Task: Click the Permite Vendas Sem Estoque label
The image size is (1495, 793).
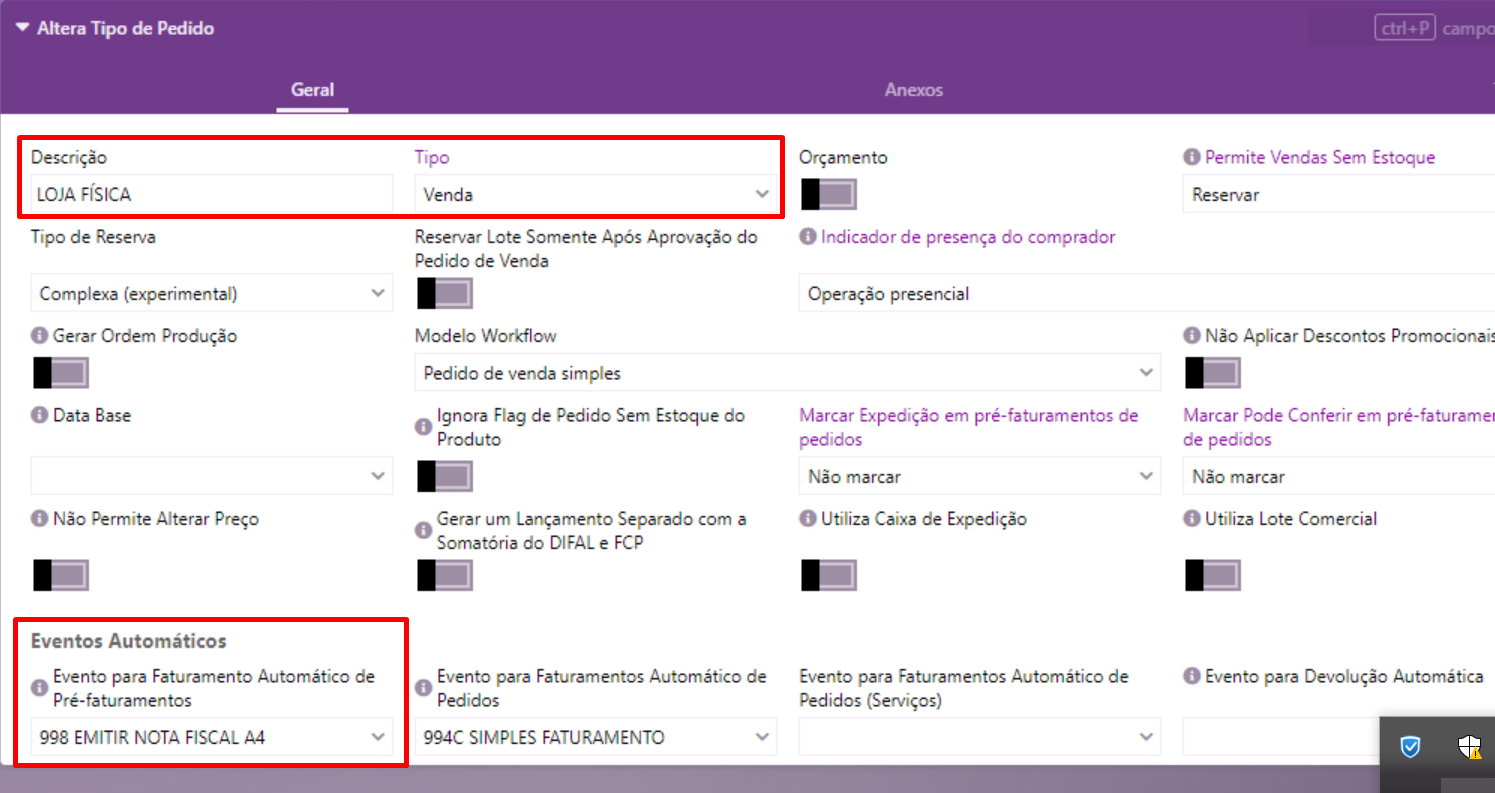Action: coord(1320,157)
